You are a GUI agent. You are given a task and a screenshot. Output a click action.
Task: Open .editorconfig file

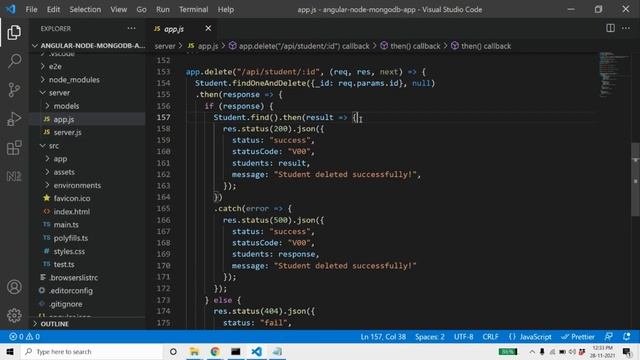tap(71, 291)
